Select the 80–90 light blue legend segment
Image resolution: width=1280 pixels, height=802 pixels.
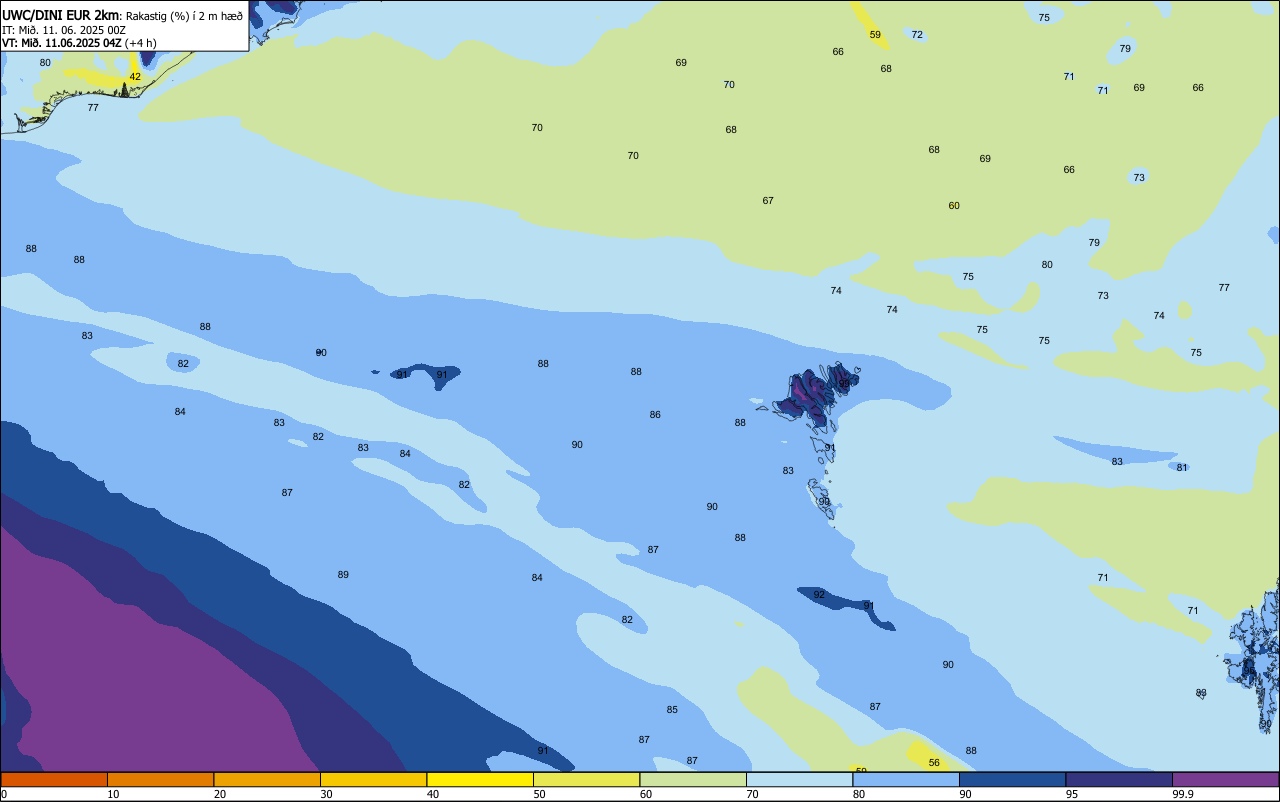[x=906, y=779]
